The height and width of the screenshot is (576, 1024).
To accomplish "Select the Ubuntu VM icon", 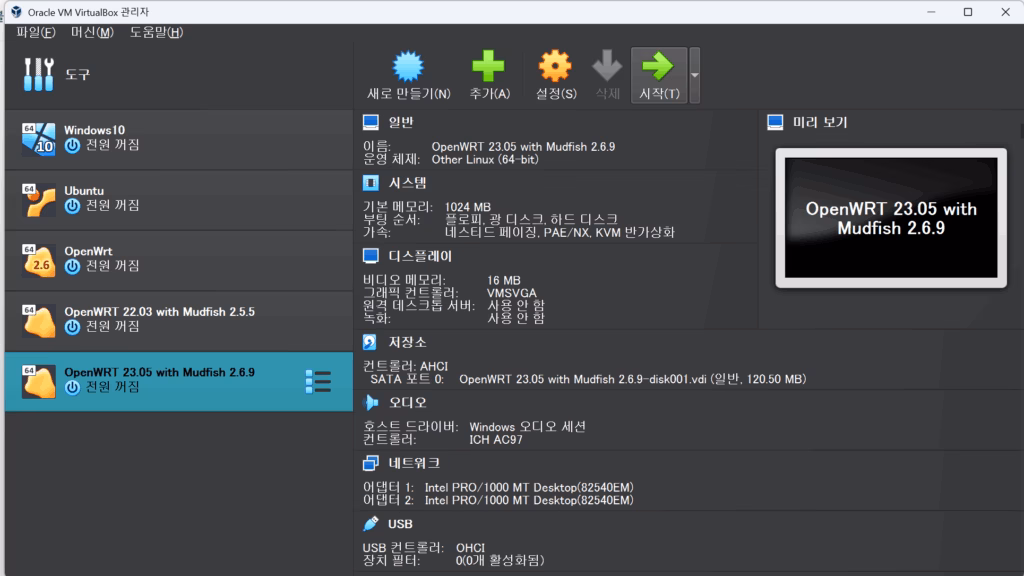I will tap(38, 199).
